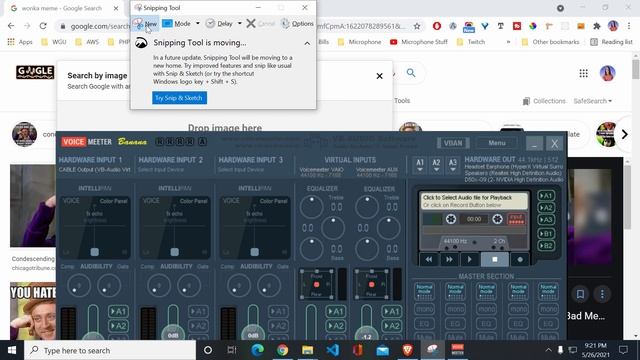The image size is (640, 360).
Task: Open the A3 hardware out device dropdown
Action: coord(453,165)
